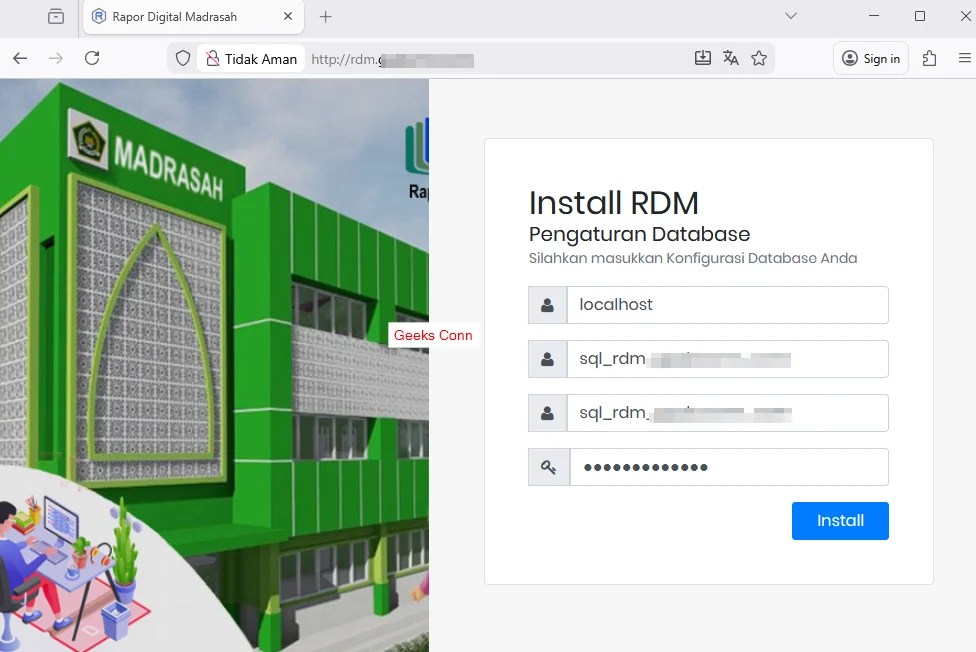Reload the current page
This screenshot has height=652, width=976.
coord(92,58)
